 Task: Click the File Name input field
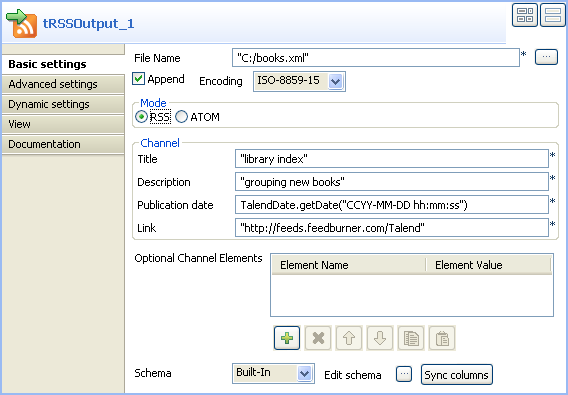[376, 58]
